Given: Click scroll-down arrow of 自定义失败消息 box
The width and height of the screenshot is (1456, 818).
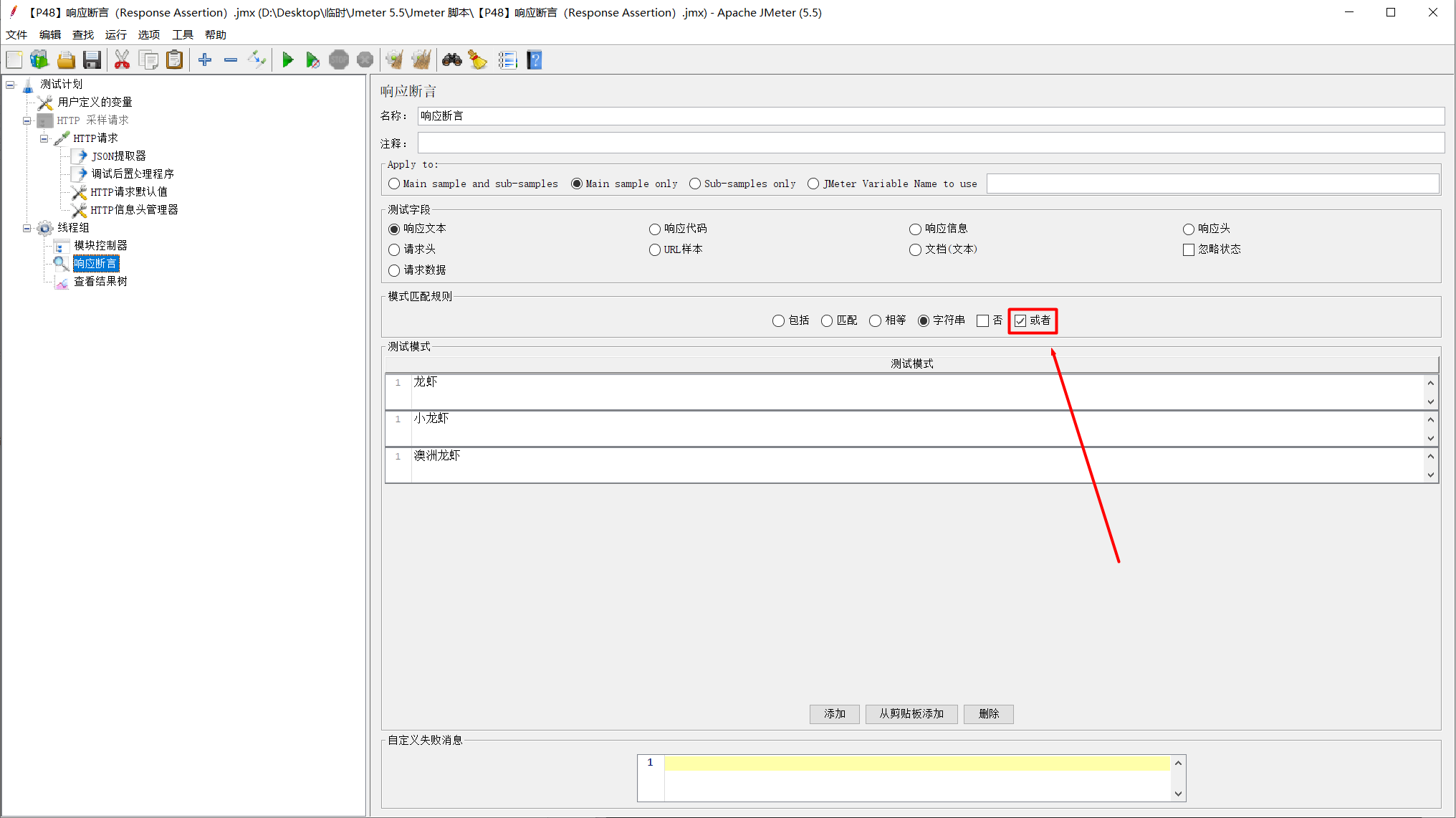Looking at the screenshot, I should (x=1179, y=794).
